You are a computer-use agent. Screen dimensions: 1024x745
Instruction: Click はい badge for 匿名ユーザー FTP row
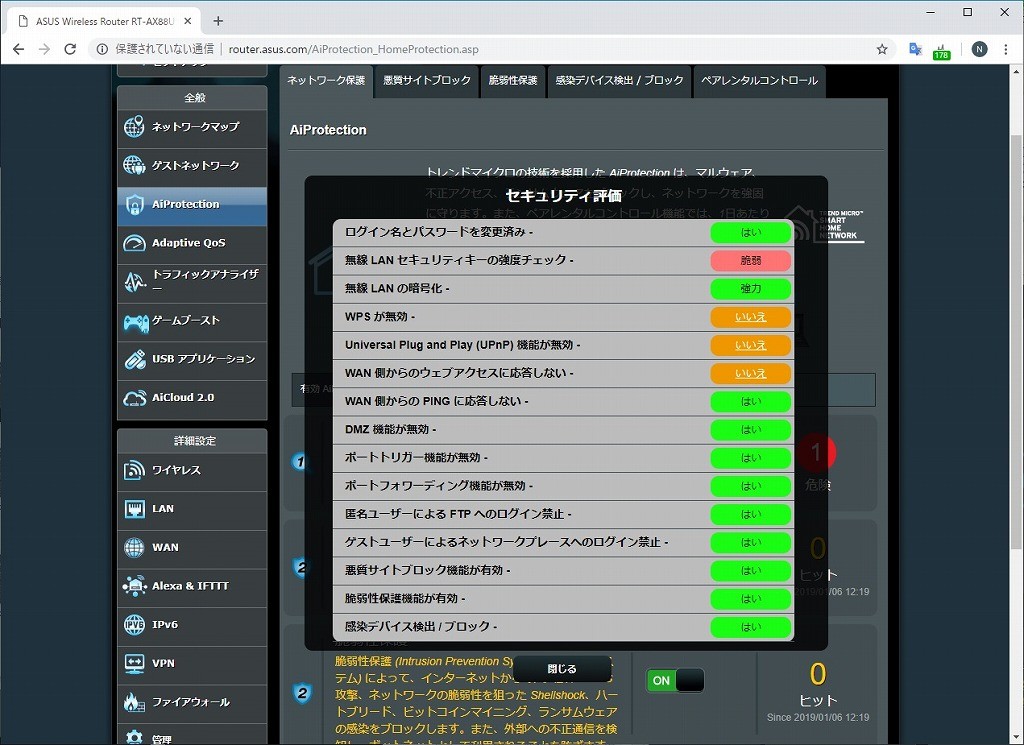point(750,515)
